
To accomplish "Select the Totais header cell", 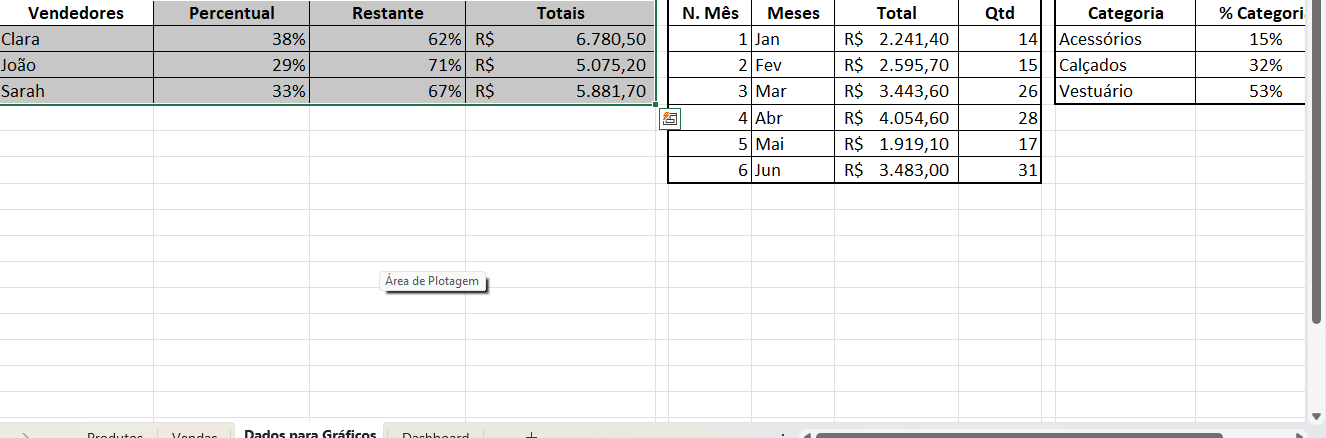I will coord(561,13).
